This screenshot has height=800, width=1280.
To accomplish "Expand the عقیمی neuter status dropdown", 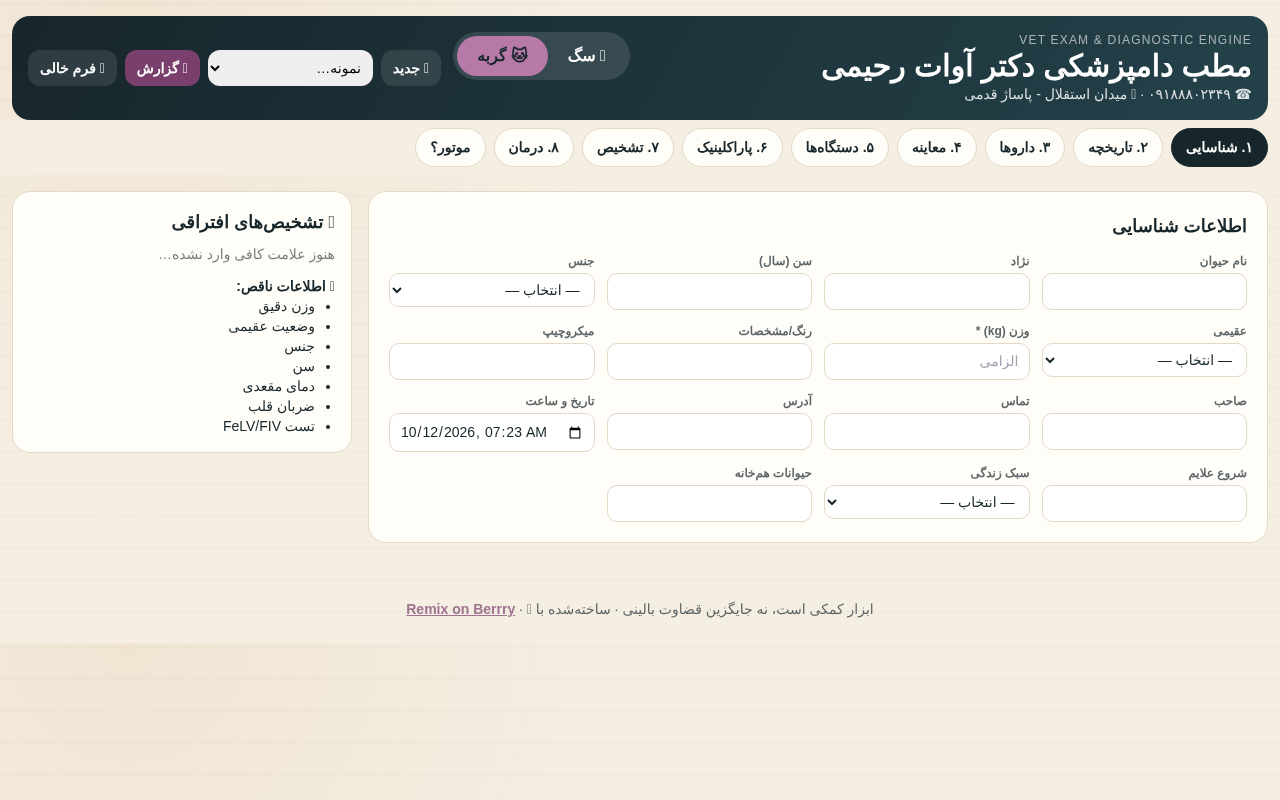I will (1144, 360).
